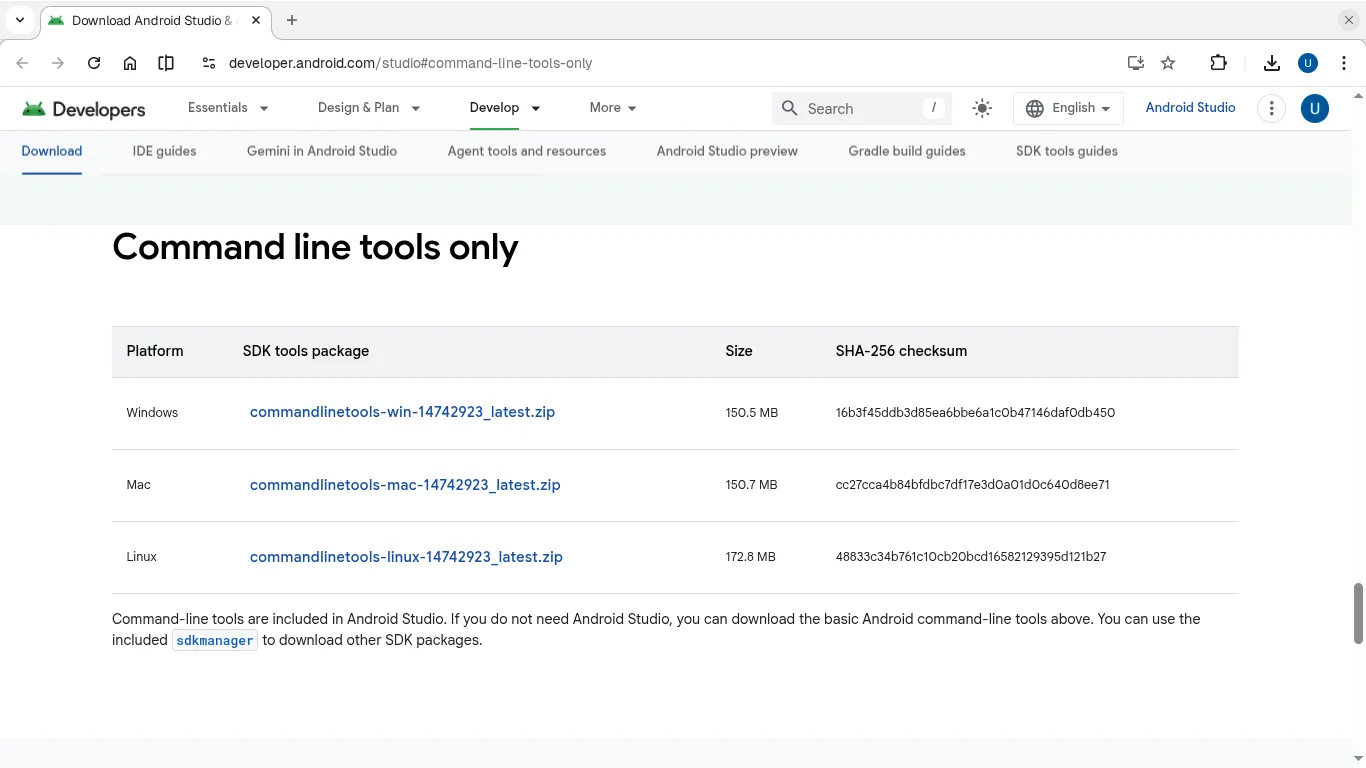Go to the browser home page icon
This screenshot has height=768, width=1366.
pos(130,63)
